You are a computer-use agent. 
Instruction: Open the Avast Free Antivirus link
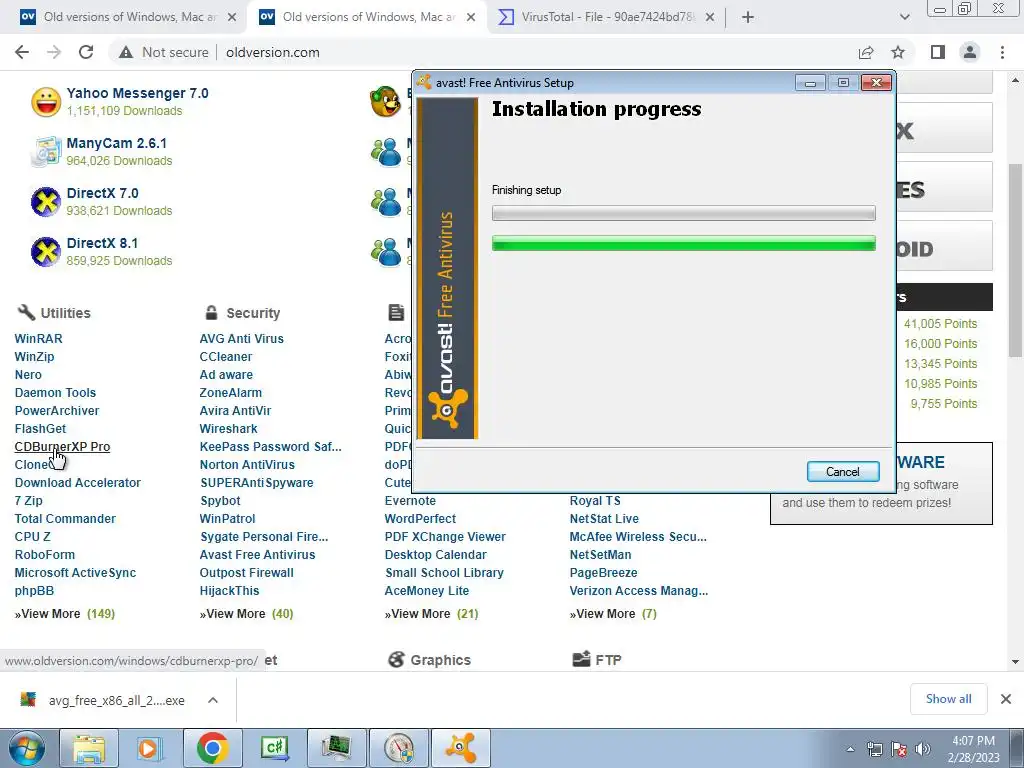pos(257,554)
